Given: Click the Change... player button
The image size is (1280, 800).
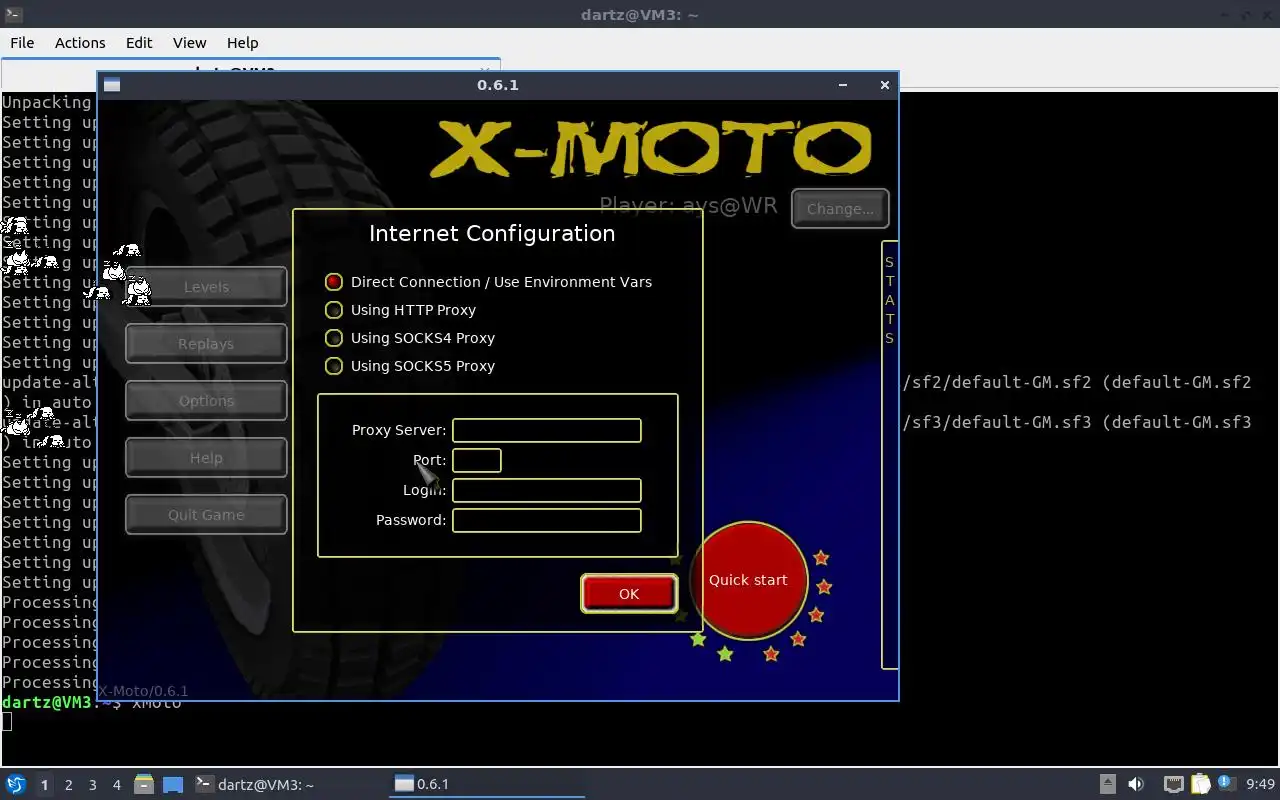Looking at the screenshot, I should pos(840,209).
